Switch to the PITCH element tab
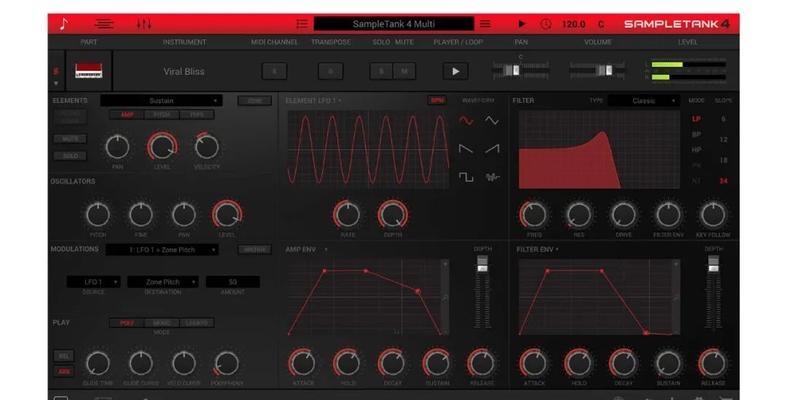This screenshot has height=400, width=787. coord(162,115)
